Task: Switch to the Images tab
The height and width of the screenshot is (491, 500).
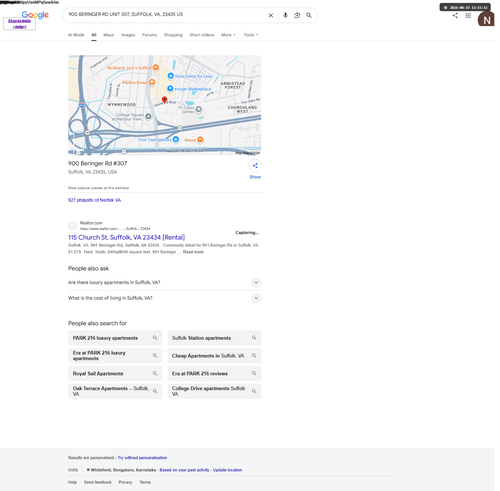Action: [x=128, y=35]
